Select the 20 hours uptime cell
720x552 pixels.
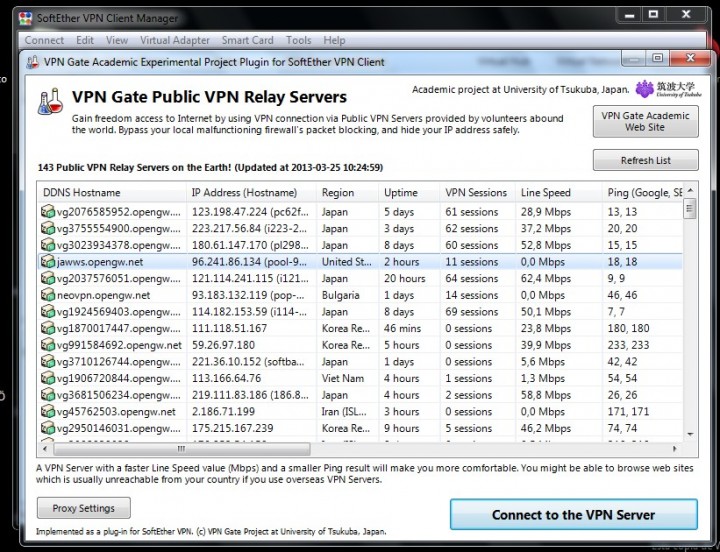coord(405,278)
